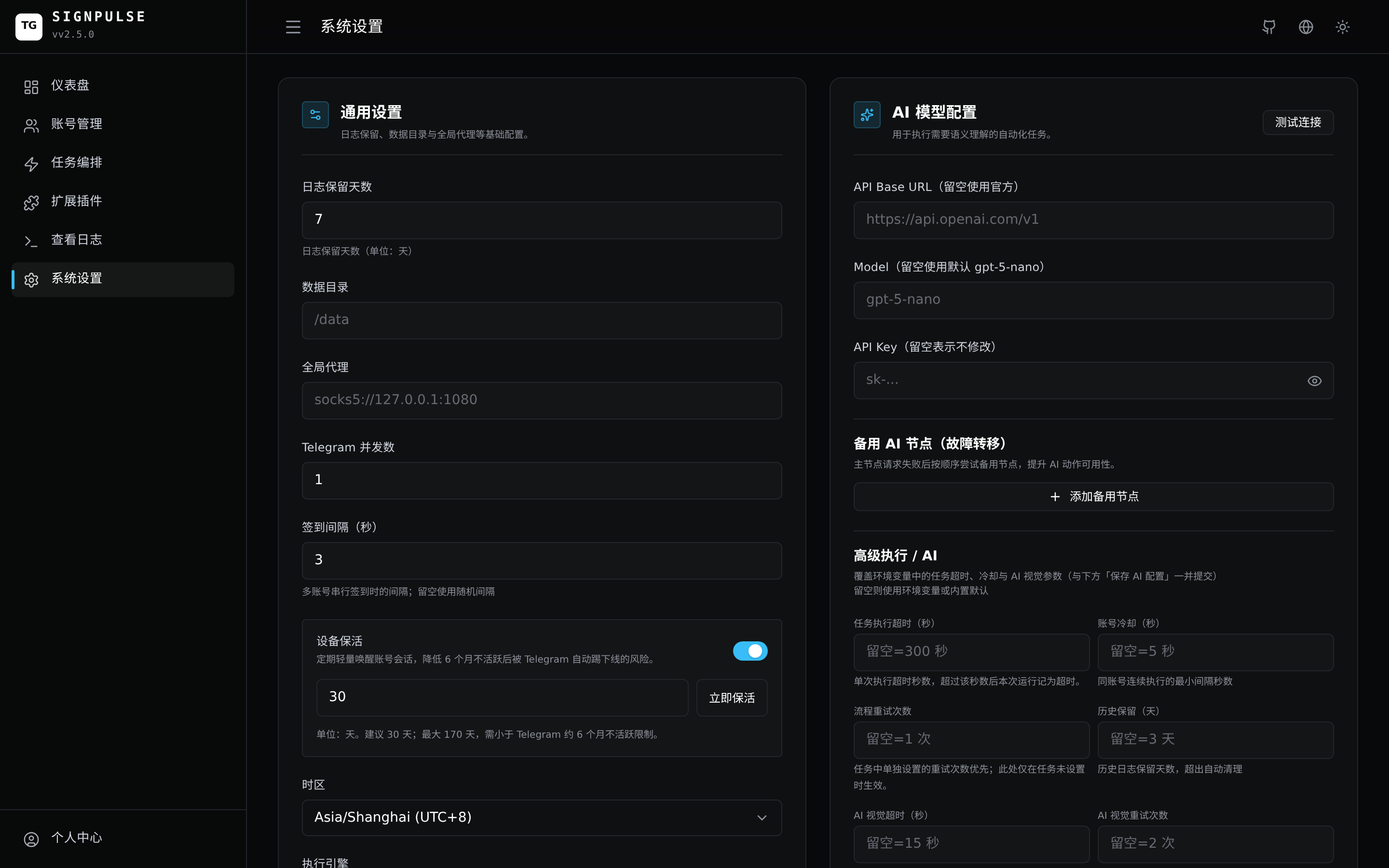Click the Model gpt-5-nano field

(x=1093, y=300)
